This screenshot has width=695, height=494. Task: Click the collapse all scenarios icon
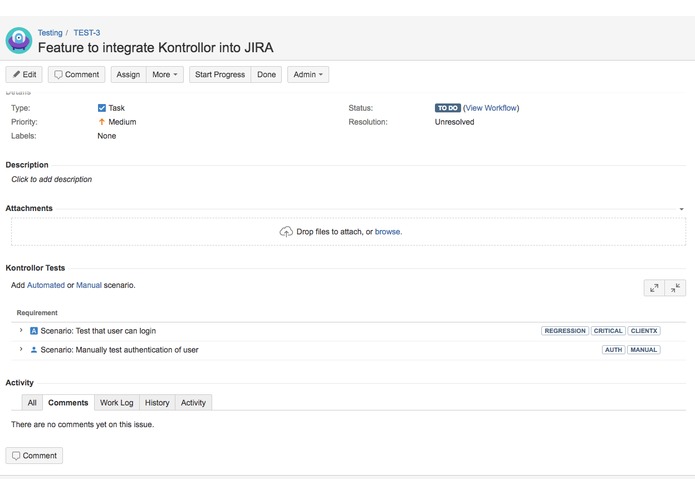tap(675, 288)
